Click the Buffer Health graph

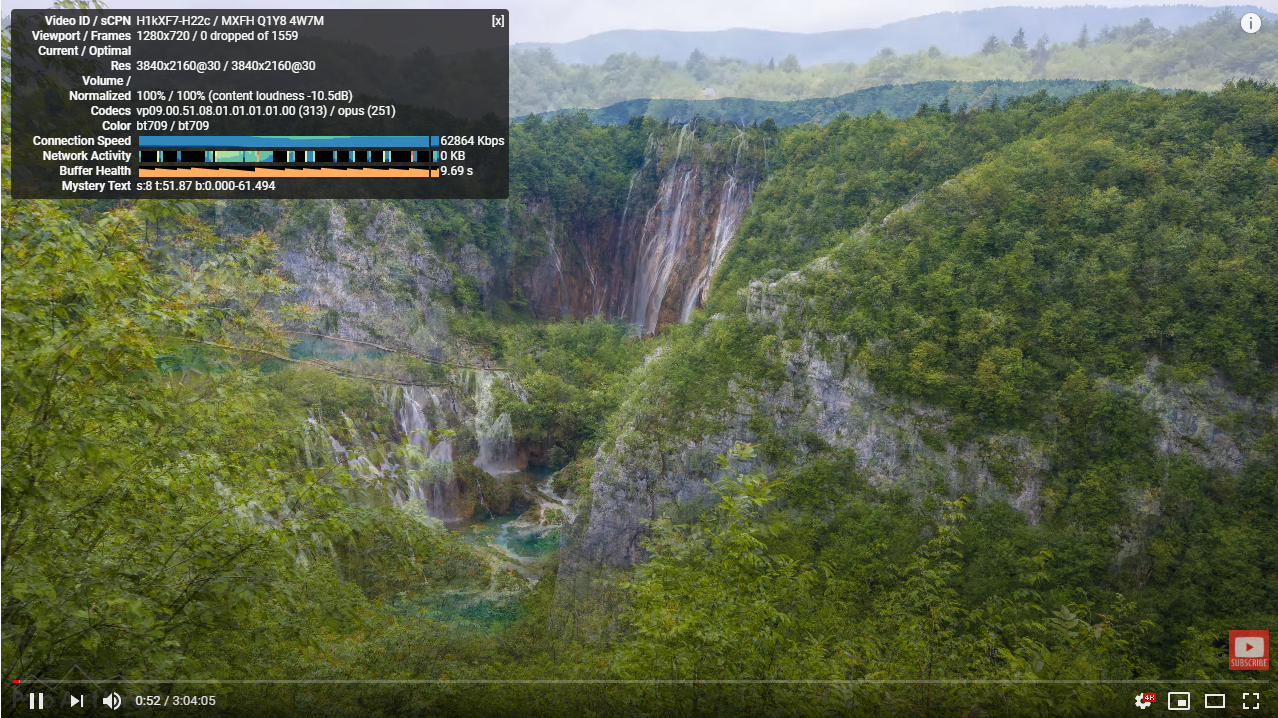pos(288,171)
